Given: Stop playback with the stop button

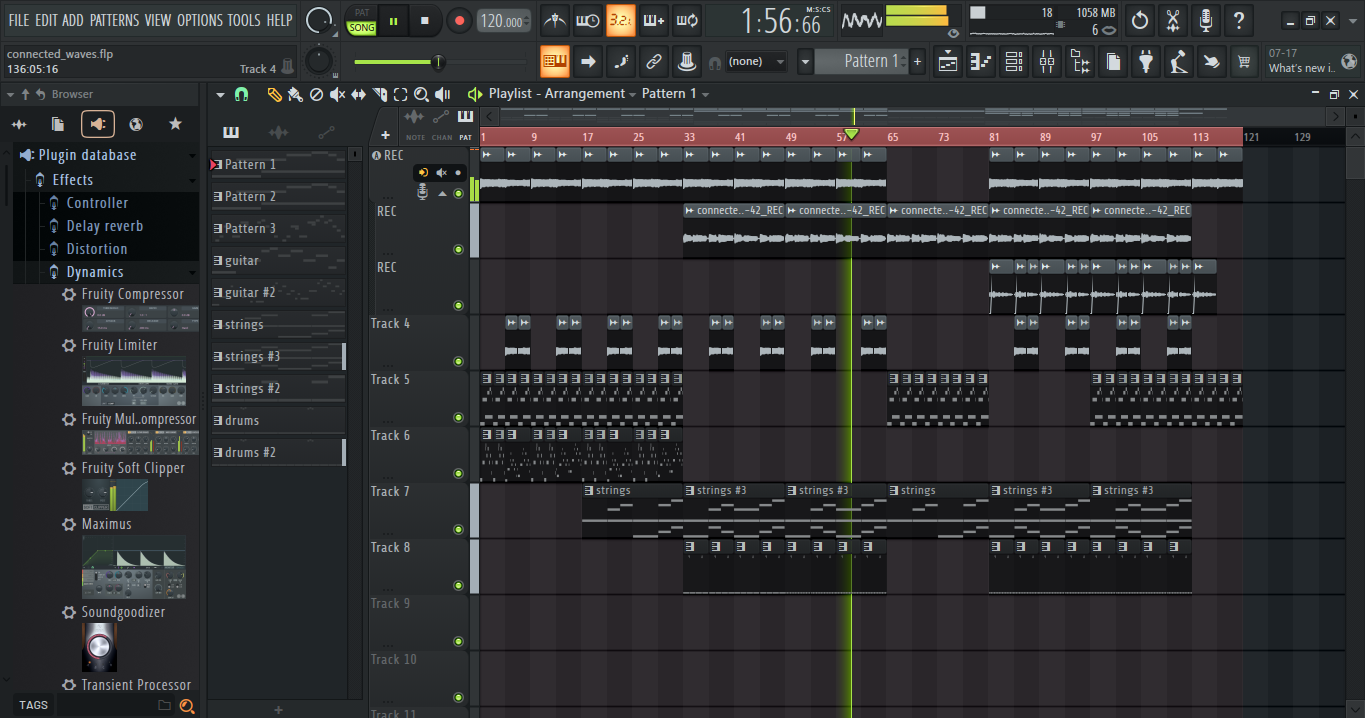Looking at the screenshot, I should point(425,20).
